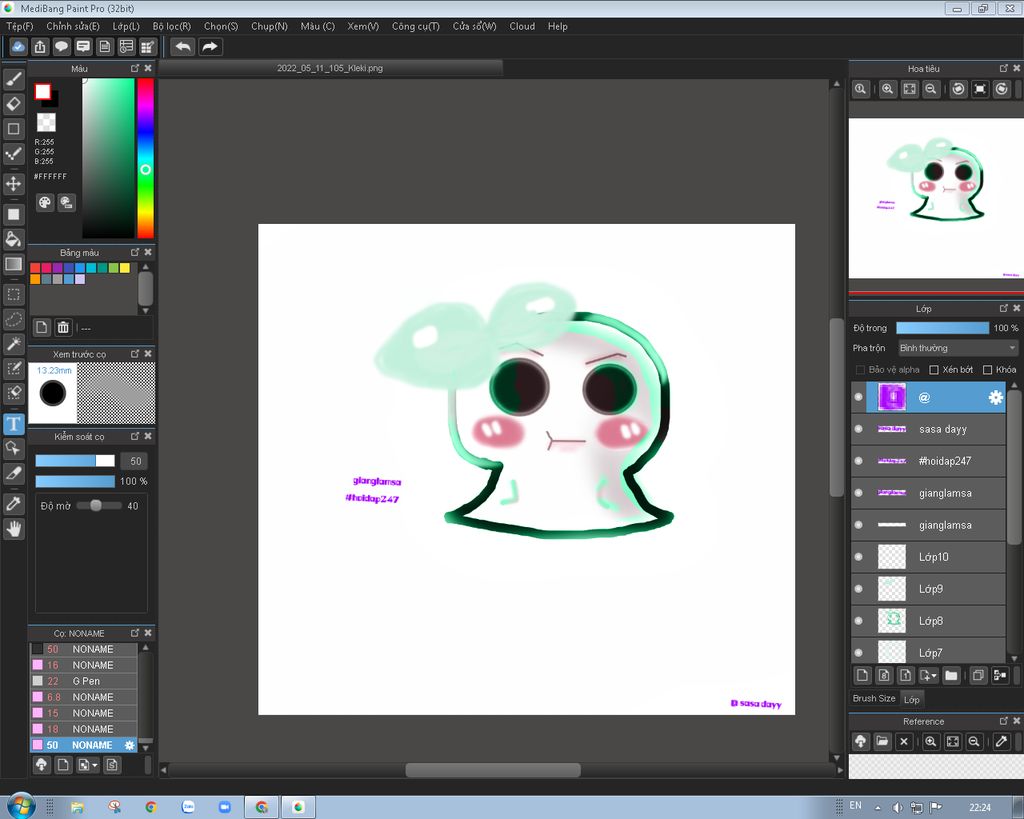Click the brush size value field showing 50
This screenshot has width=1024, height=819.
click(x=135, y=461)
